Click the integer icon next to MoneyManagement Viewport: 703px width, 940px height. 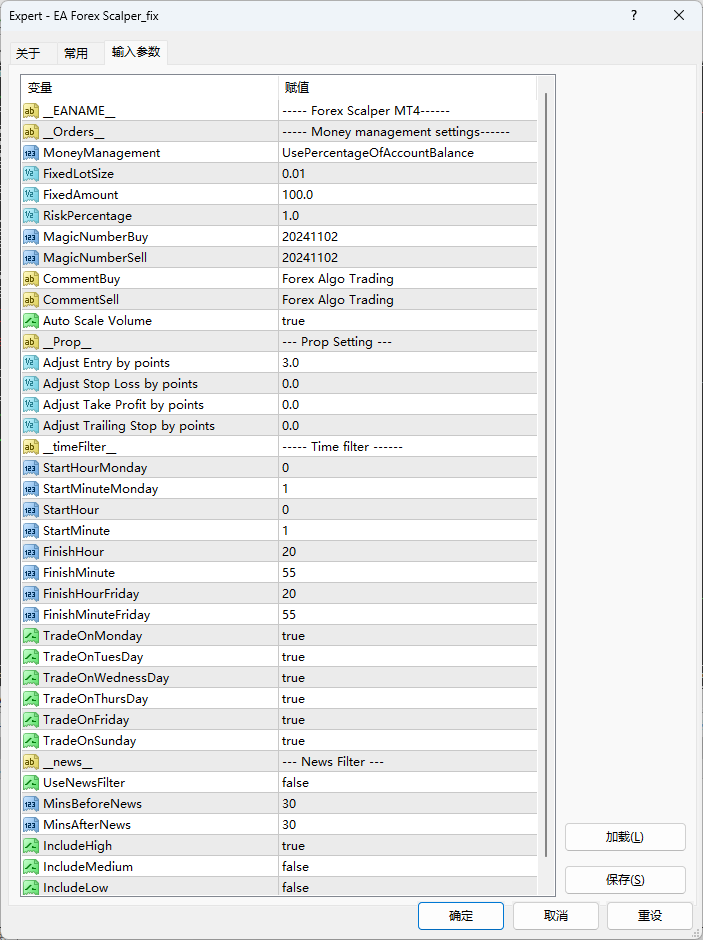coord(31,153)
